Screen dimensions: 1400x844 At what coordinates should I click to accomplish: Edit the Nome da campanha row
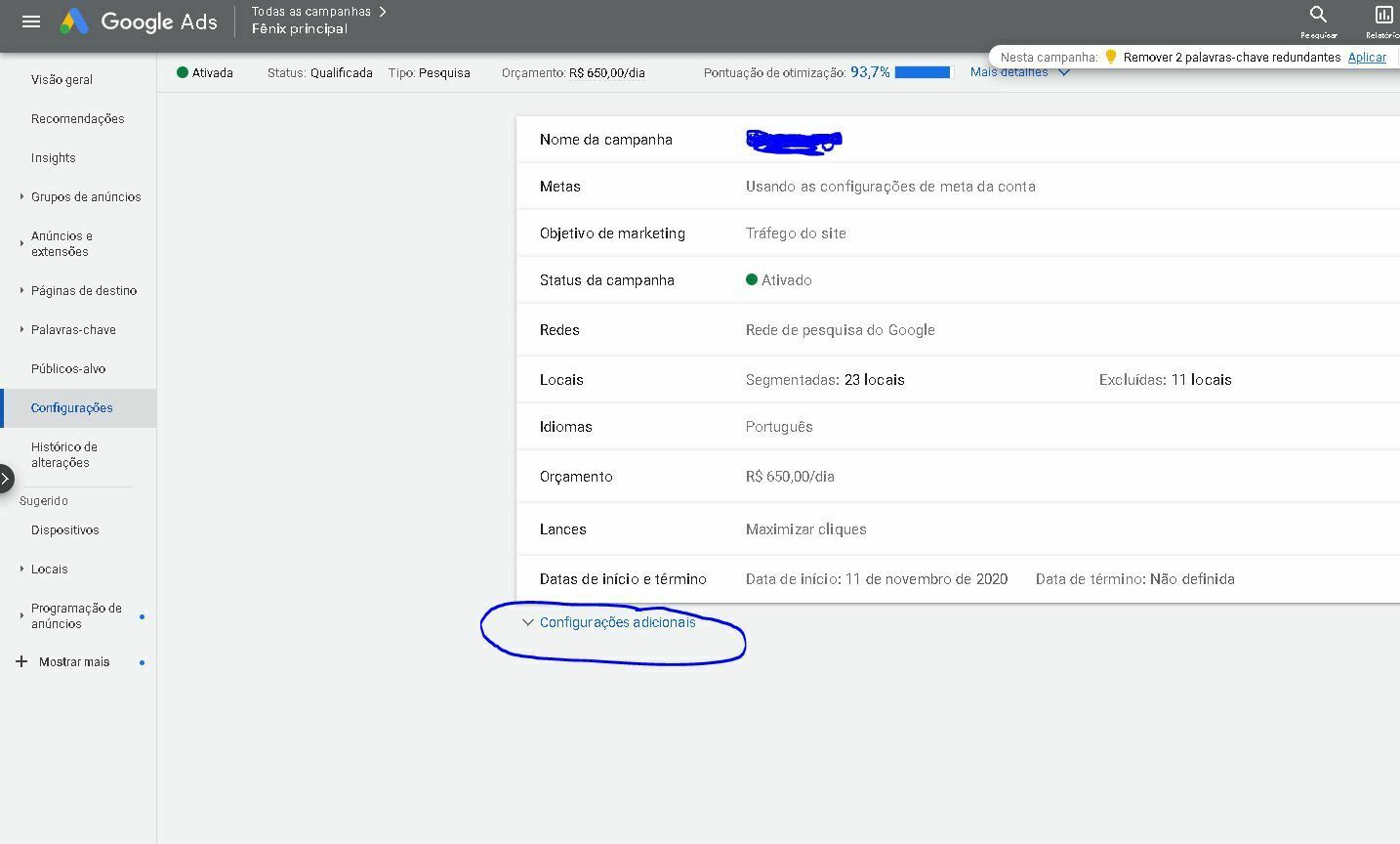click(958, 140)
